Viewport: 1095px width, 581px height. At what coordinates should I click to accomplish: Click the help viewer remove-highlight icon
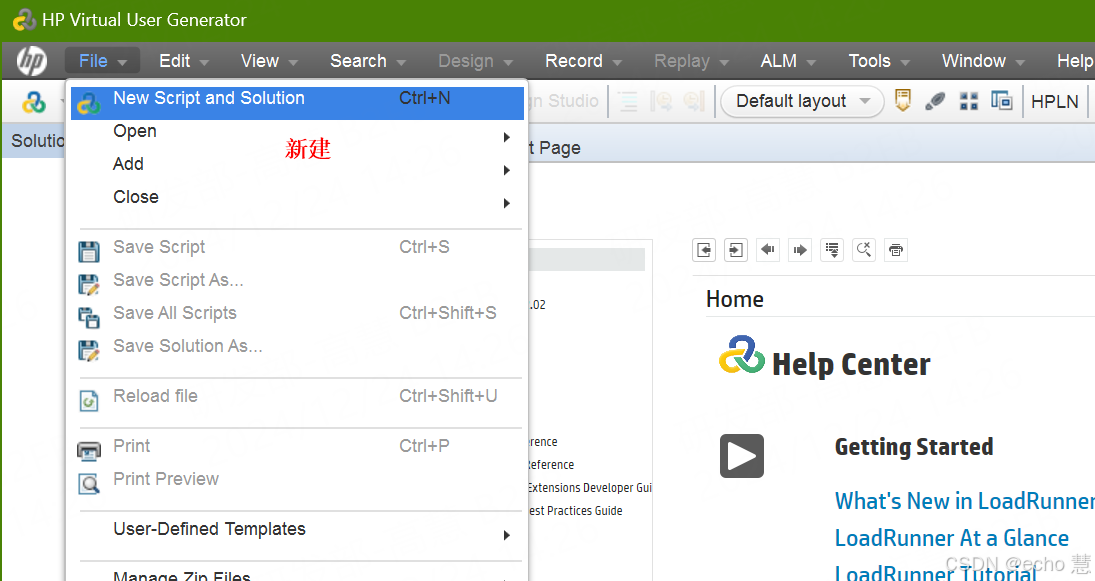pos(864,249)
